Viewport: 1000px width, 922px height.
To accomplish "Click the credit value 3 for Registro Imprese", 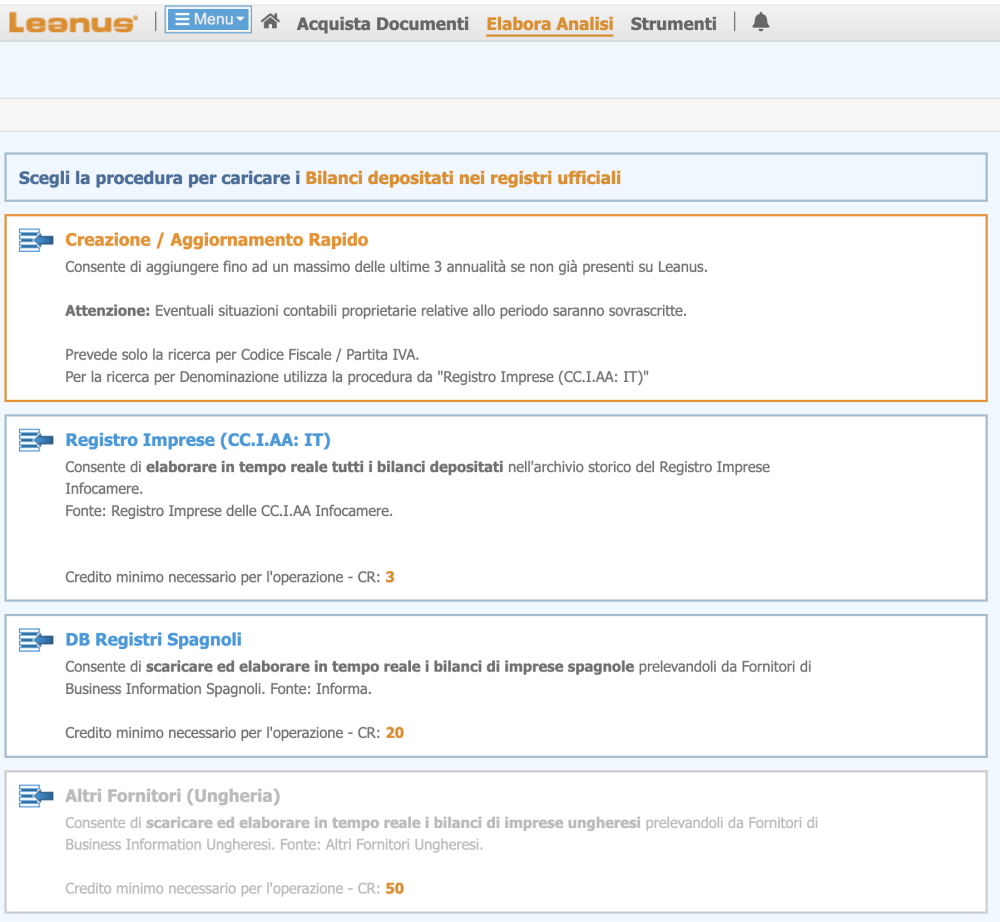I will tap(390, 577).
